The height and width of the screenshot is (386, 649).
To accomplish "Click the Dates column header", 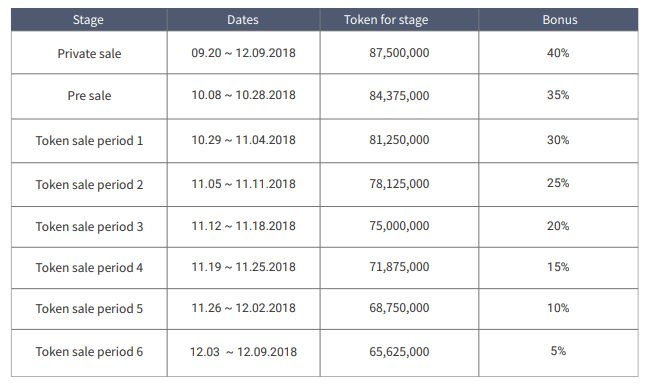I will tap(243, 19).
